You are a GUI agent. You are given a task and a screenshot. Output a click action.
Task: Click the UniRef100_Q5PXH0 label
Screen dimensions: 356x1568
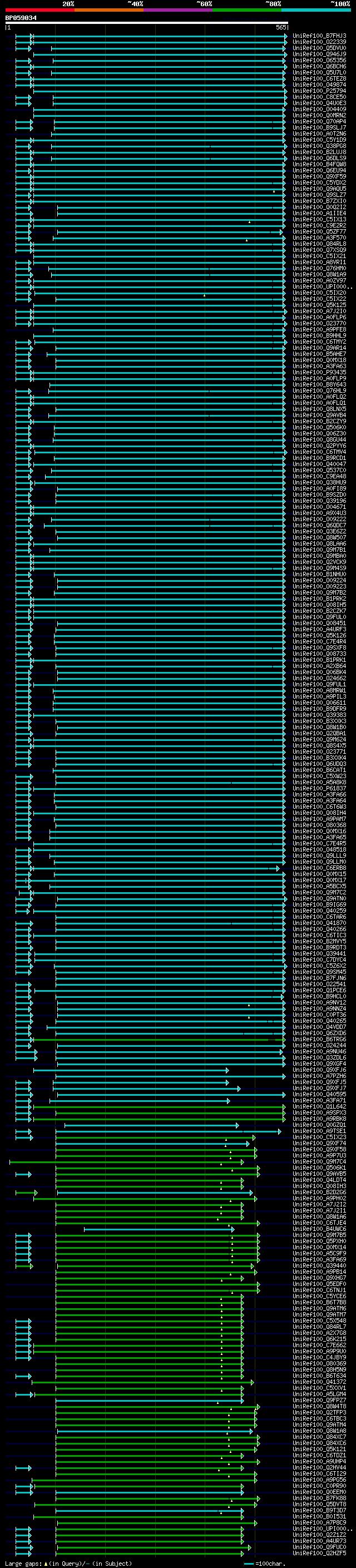tap(319, 1241)
